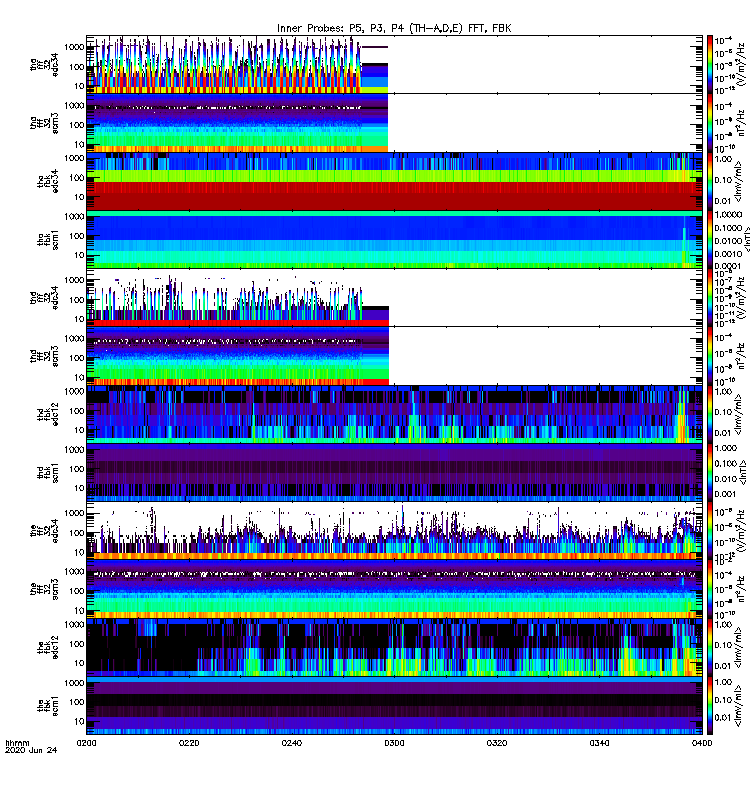Image resolution: width=750 pixels, height=800 pixels.
Task: Click '<|mV/m|>' units beside the fbk edc12 panel
Action: [x=739, y=647]
